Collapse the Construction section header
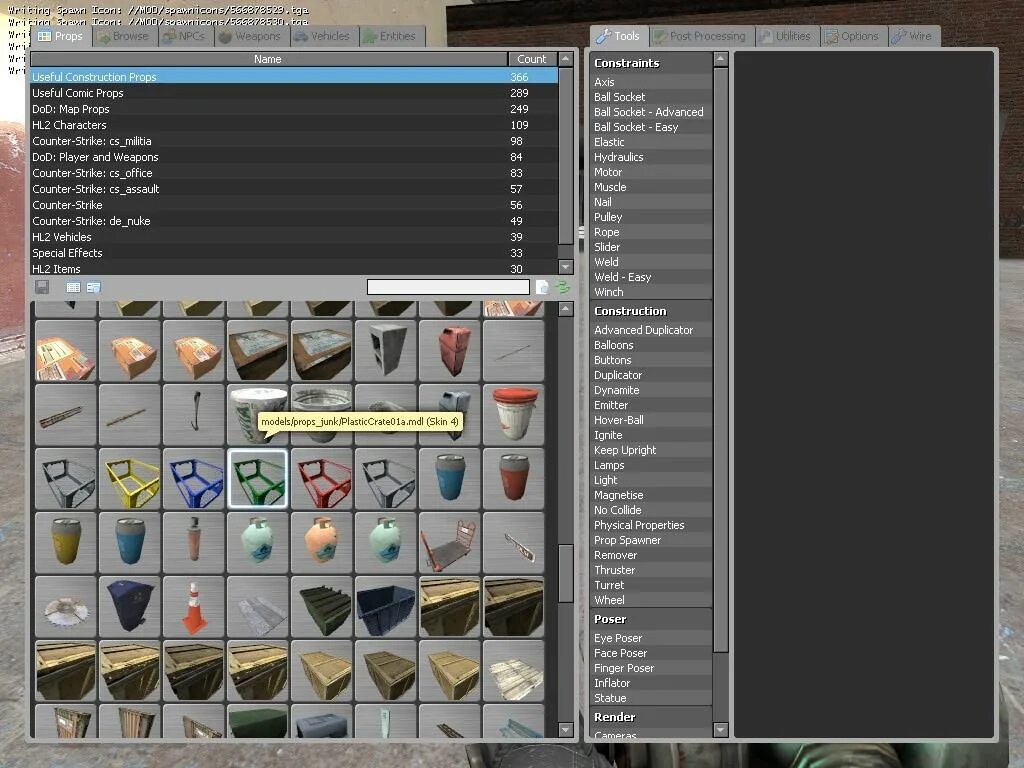The width and height of the screenshot is (1024, 768). point(650,311)
